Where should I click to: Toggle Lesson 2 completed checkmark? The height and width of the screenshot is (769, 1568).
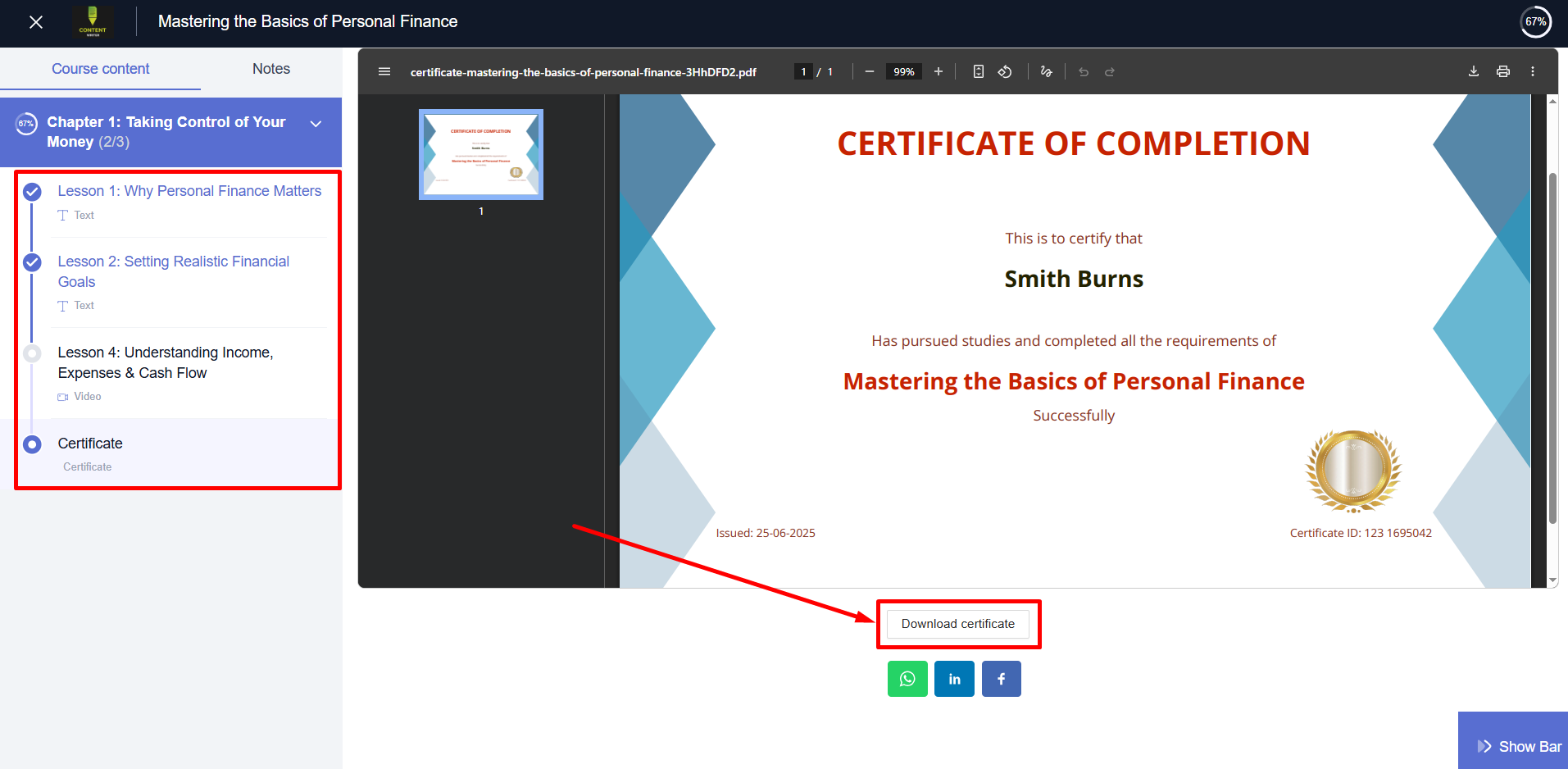click(x=32, y=262)
